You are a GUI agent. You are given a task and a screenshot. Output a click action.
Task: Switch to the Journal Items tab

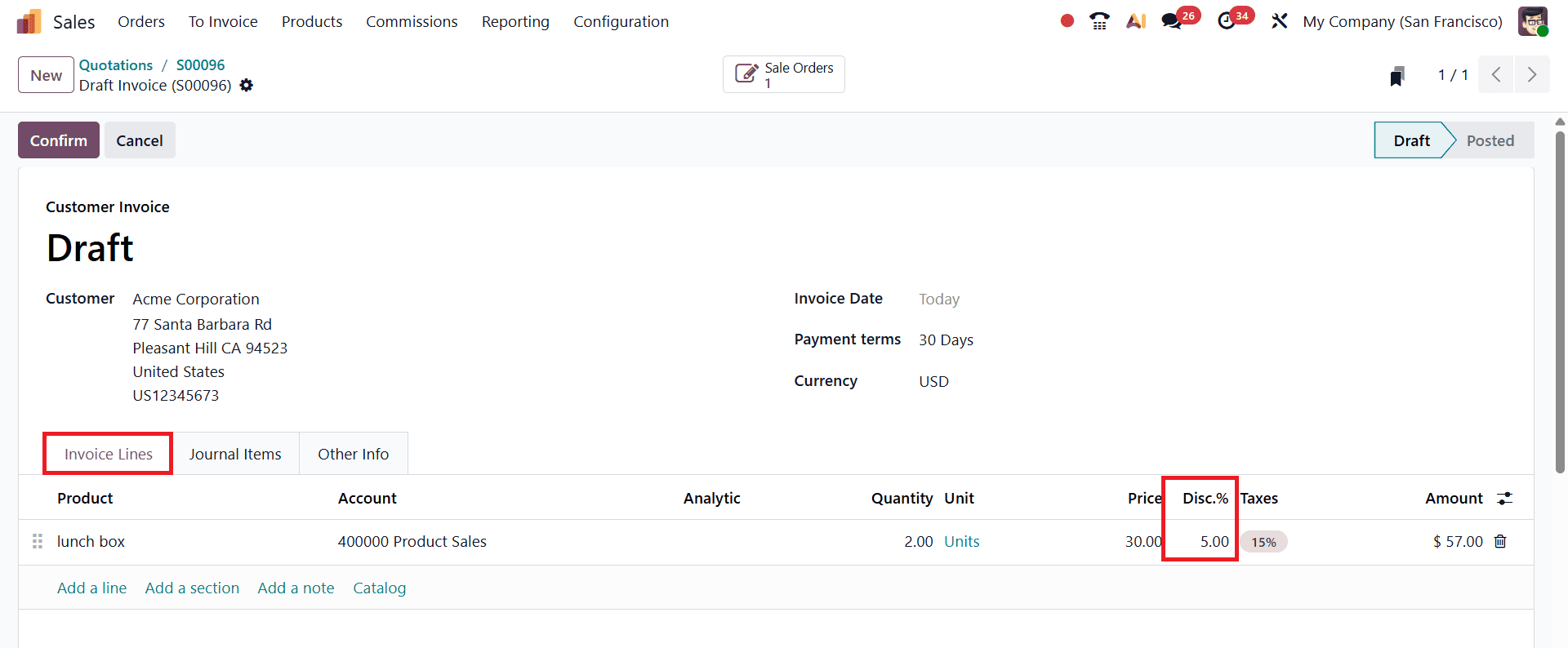point(235,454)
